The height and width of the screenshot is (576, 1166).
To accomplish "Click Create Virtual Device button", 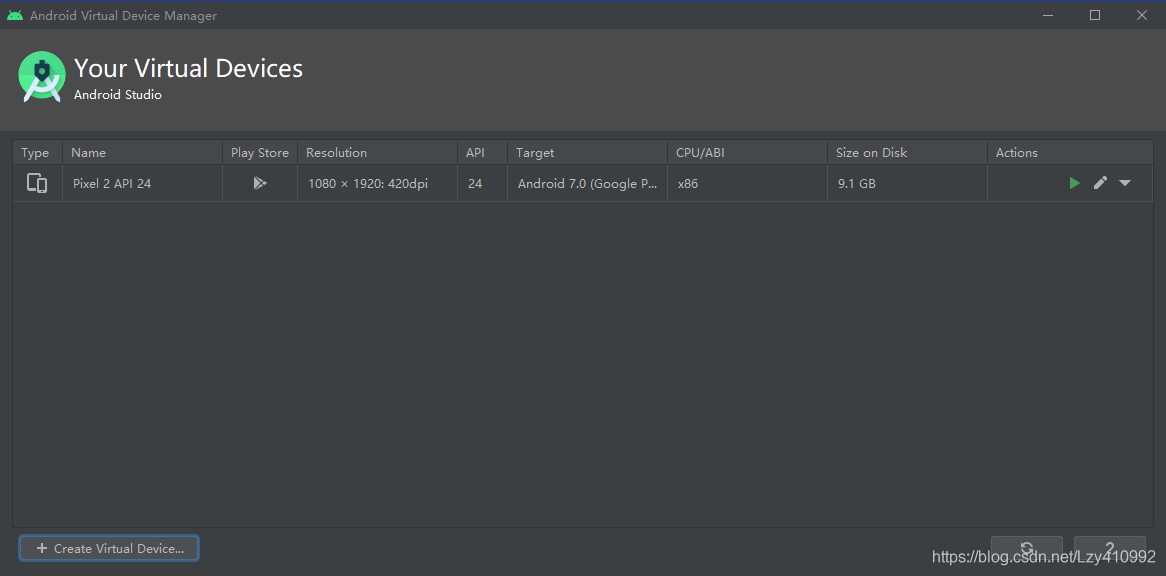I will 109,549.
